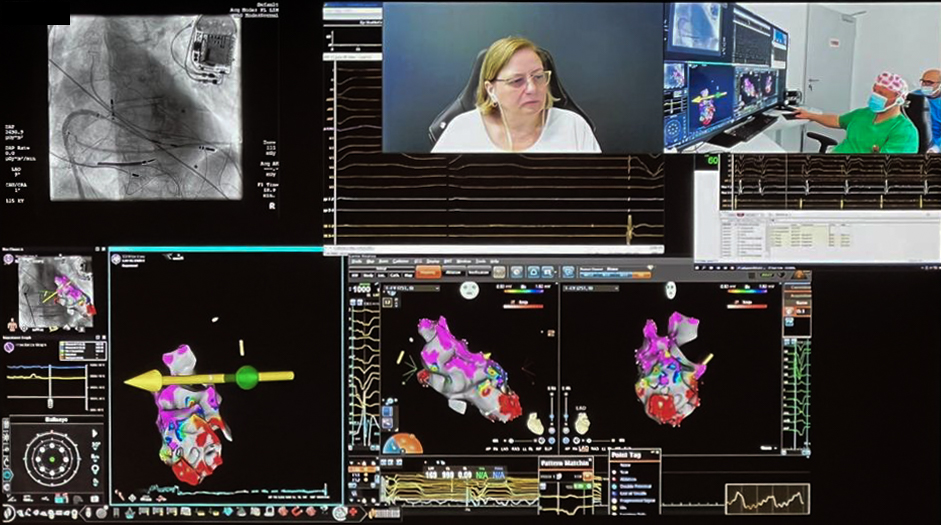Click the fluoroscopy X-ray image at top left

[145, 107]
